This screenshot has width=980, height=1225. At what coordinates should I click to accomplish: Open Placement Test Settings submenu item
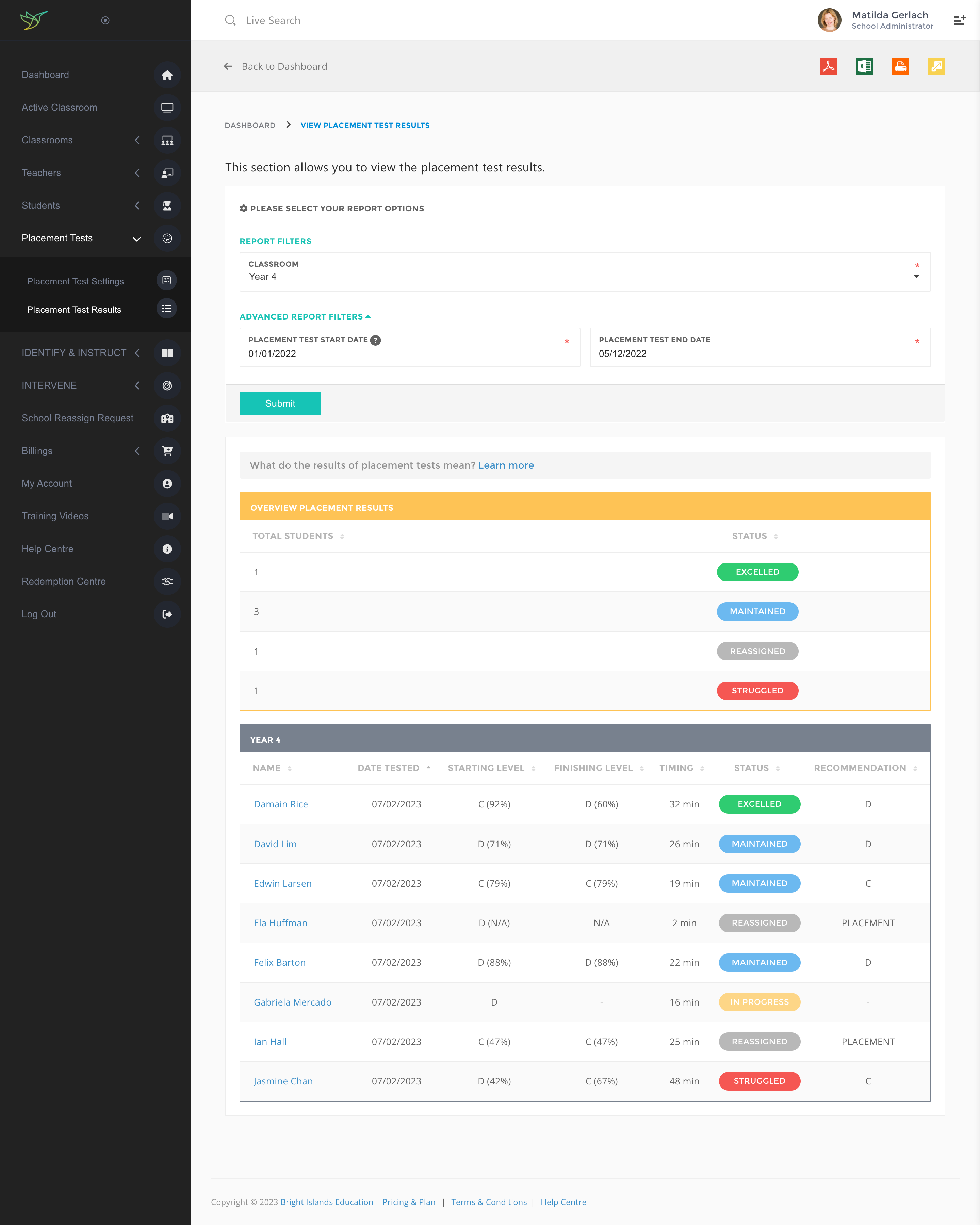coord(76,281)
